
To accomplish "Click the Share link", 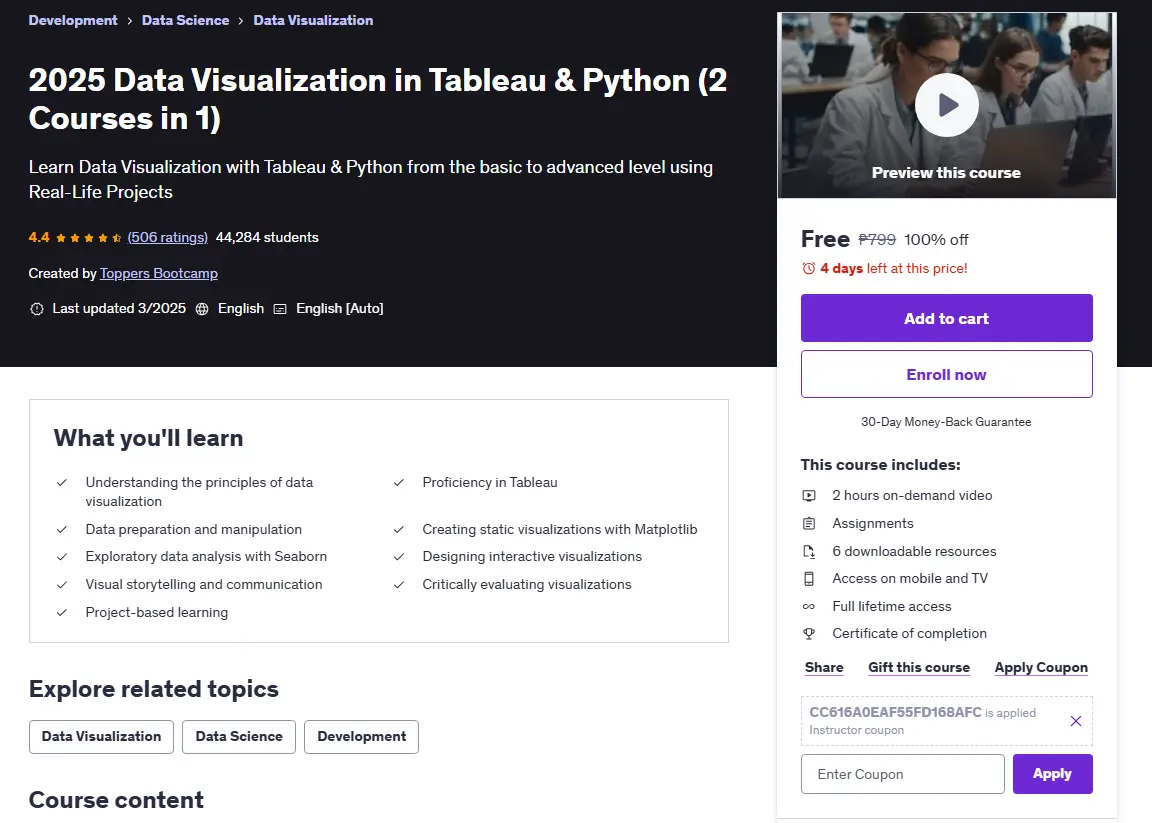I will (x=824, y=667).
